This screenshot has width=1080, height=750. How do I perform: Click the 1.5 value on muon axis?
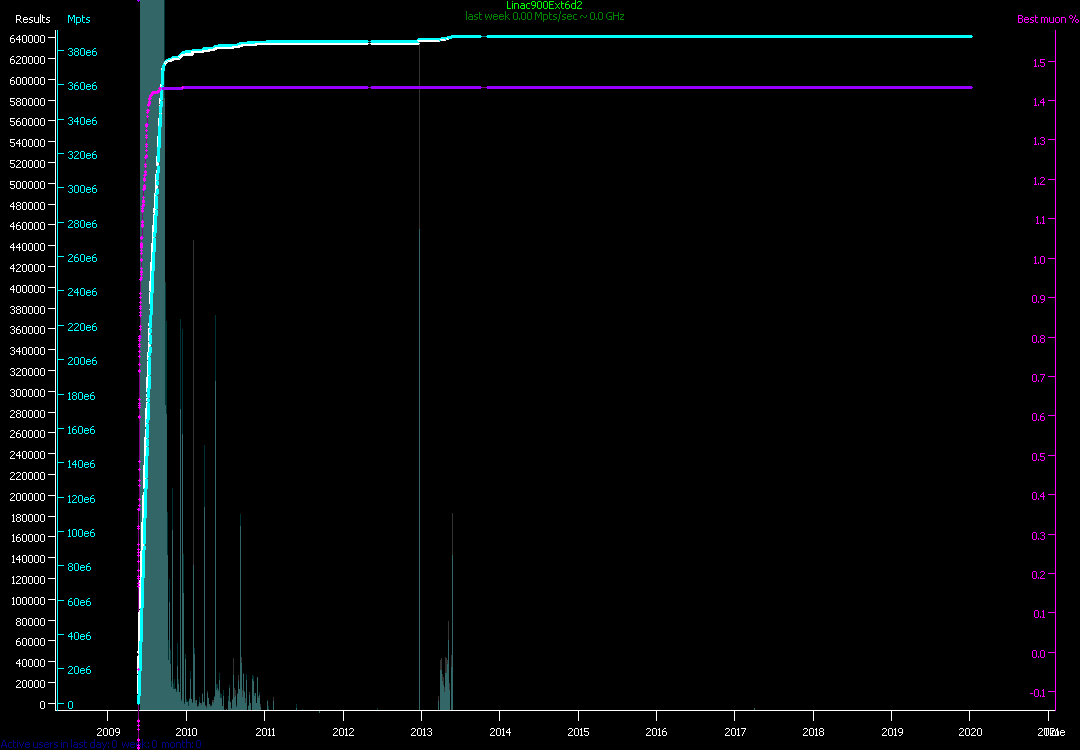pos(1038,62)
